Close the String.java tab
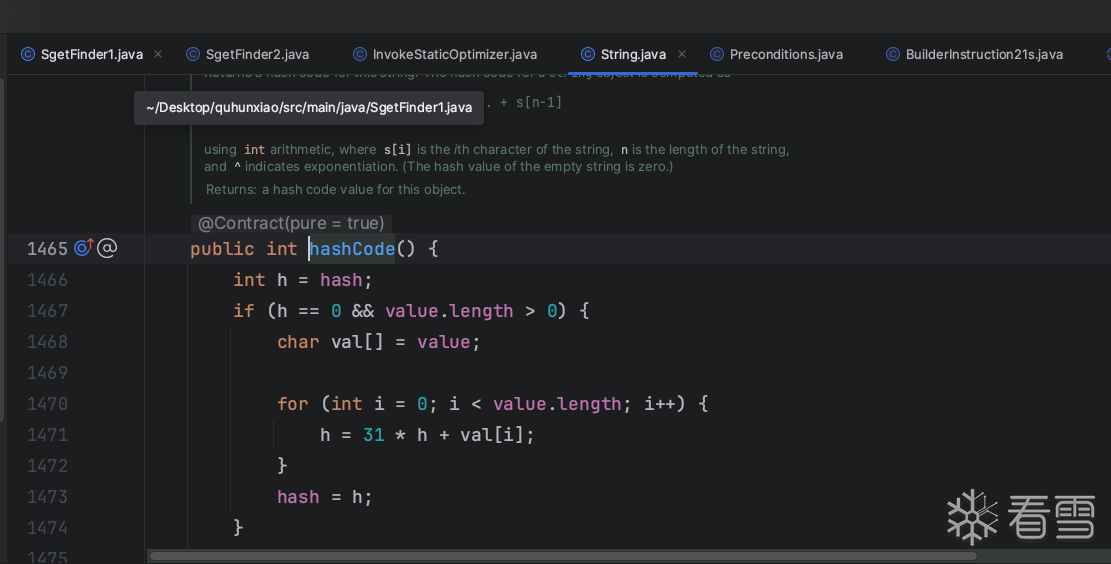The width and height of the screenshot is (1111, 564). click(x=682, y=54)
